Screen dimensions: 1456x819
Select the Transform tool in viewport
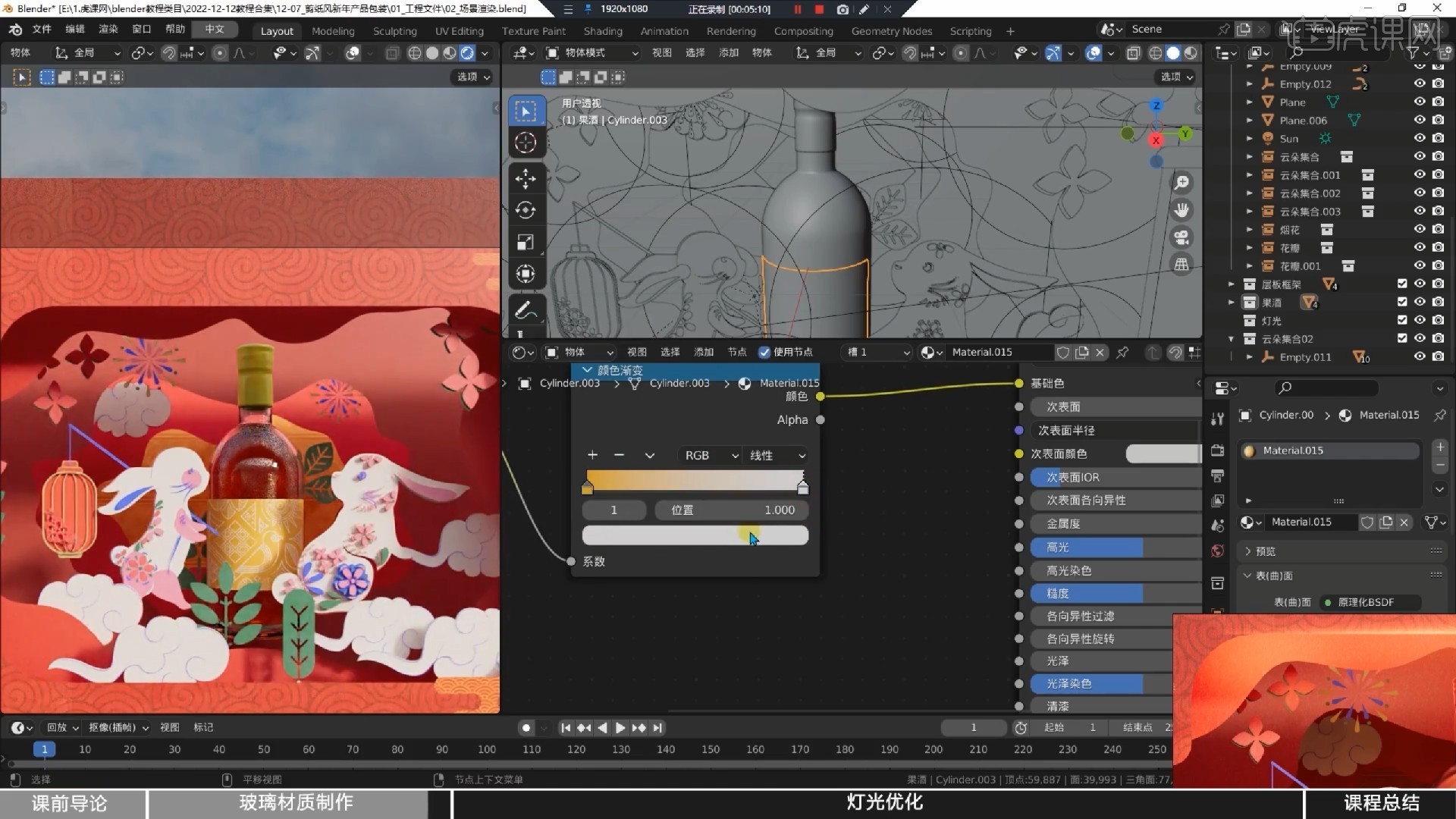[525, 274]
